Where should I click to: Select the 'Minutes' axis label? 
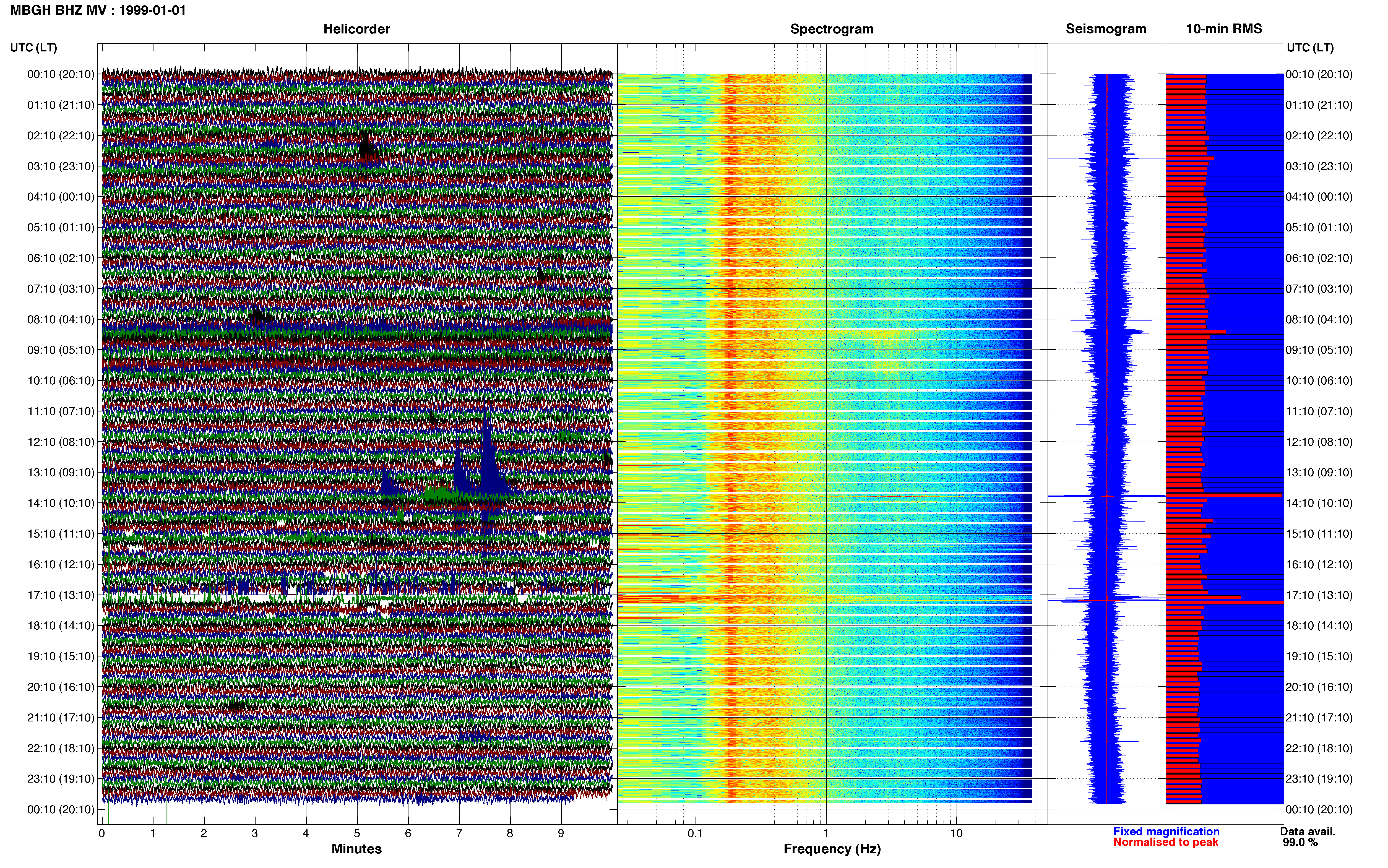[356, 848]
